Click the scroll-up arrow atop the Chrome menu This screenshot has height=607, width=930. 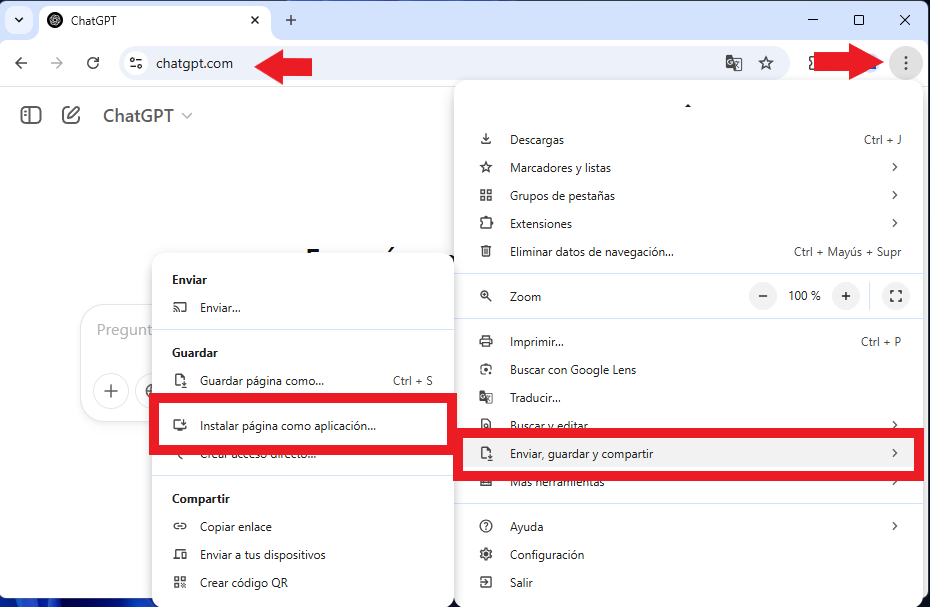(x=688, y=106)
